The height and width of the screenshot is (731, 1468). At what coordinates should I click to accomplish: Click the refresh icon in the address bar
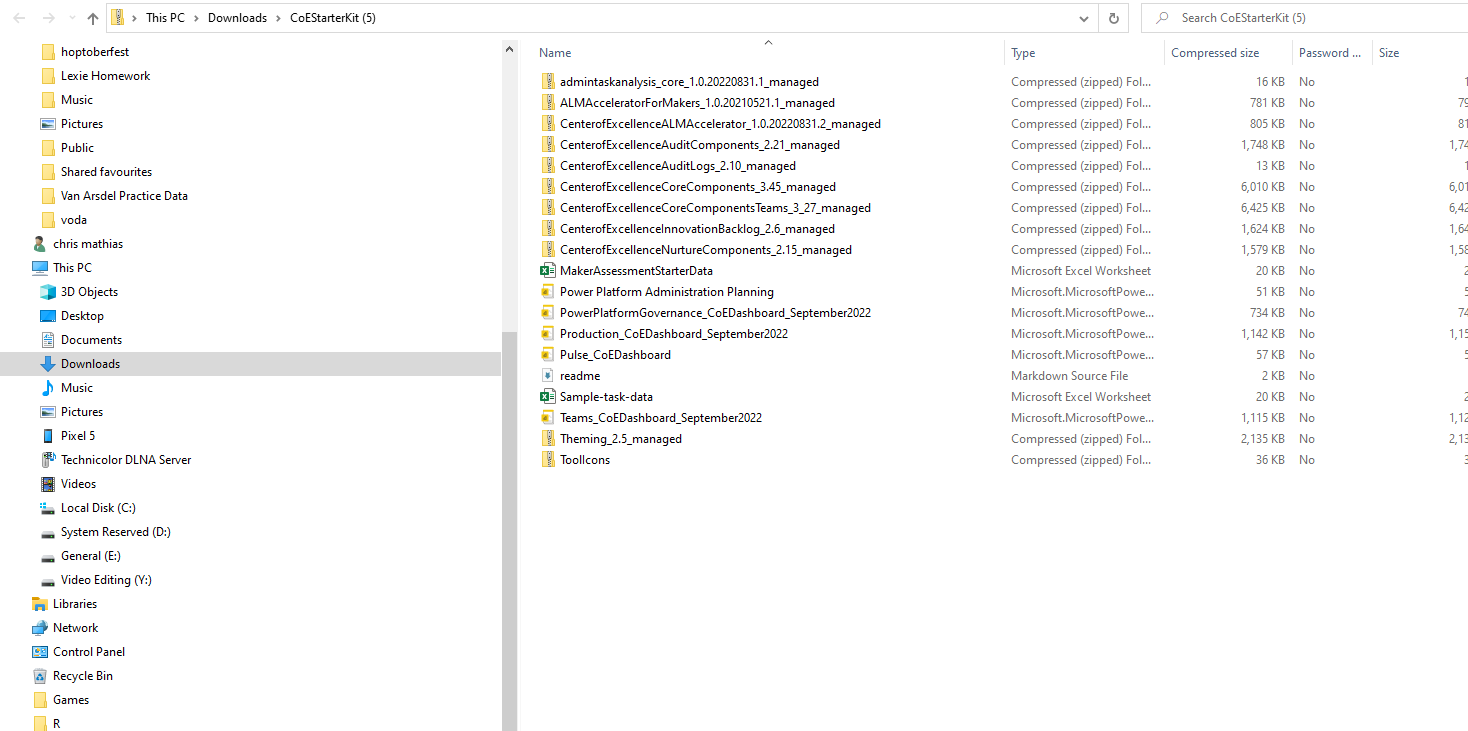(x=1114, y=17)
